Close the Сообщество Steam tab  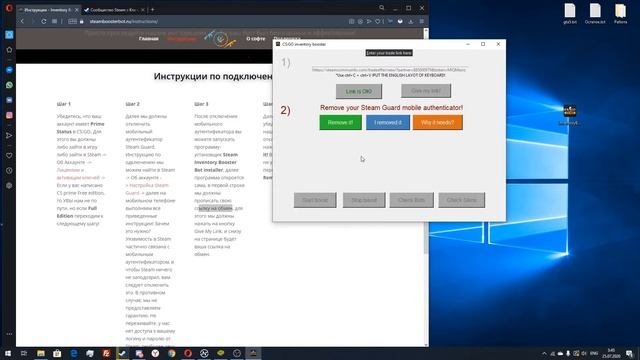[x=143, y=9]
